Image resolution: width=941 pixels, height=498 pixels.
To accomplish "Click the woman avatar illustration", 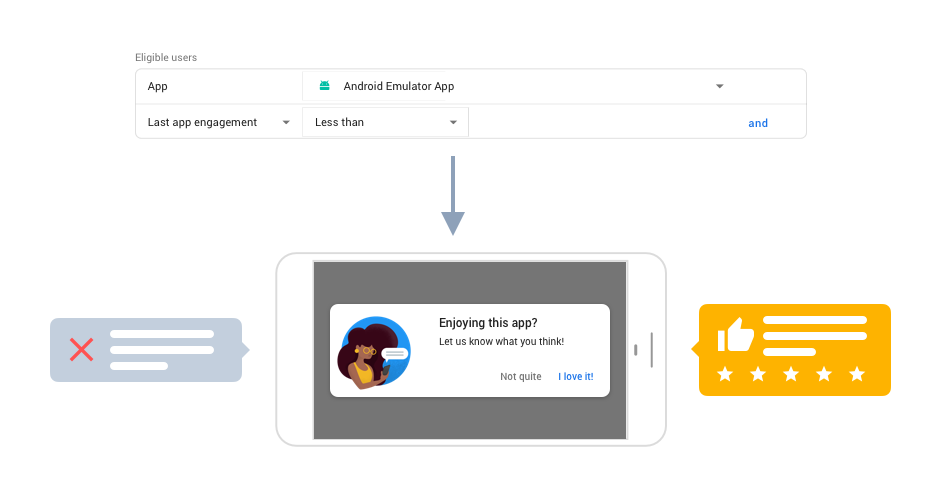I will [375, 351].
